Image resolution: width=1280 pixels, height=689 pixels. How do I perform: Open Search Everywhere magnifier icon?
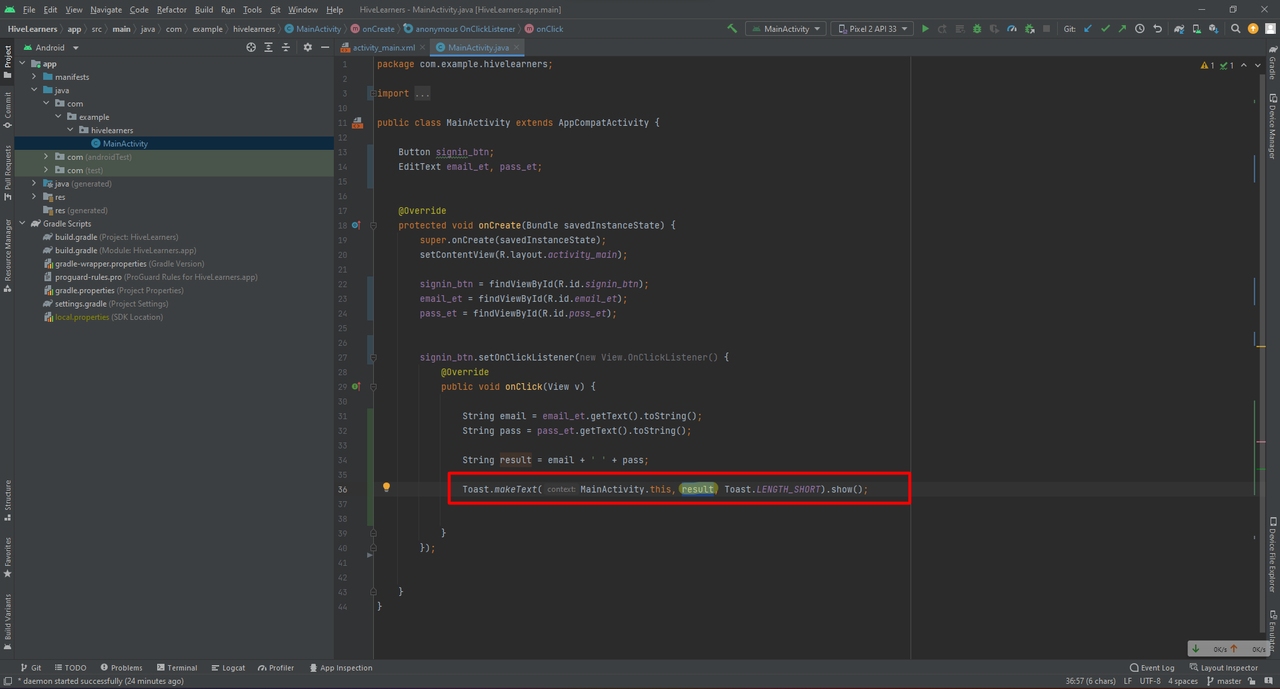(1236, 29)
